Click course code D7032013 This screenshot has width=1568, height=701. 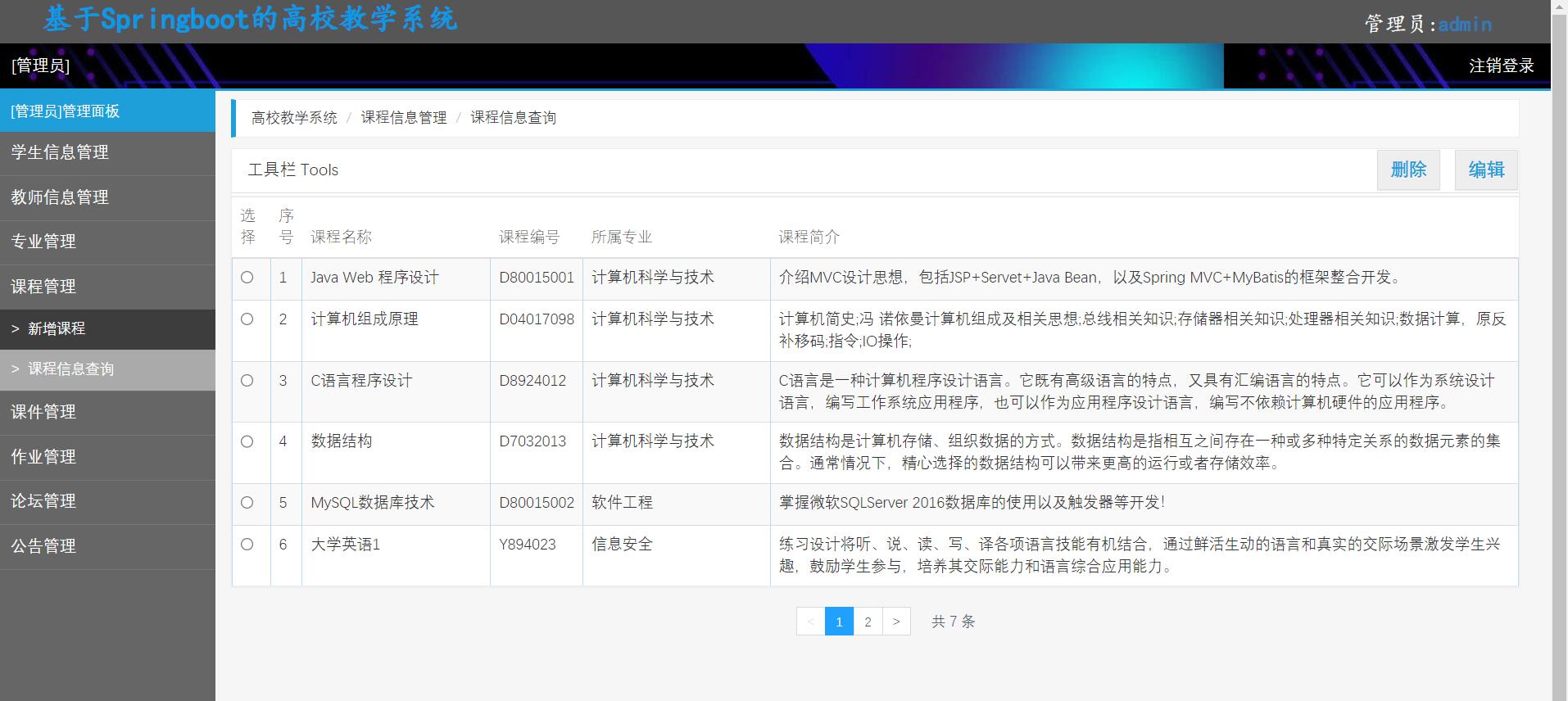tap(532, 442)
